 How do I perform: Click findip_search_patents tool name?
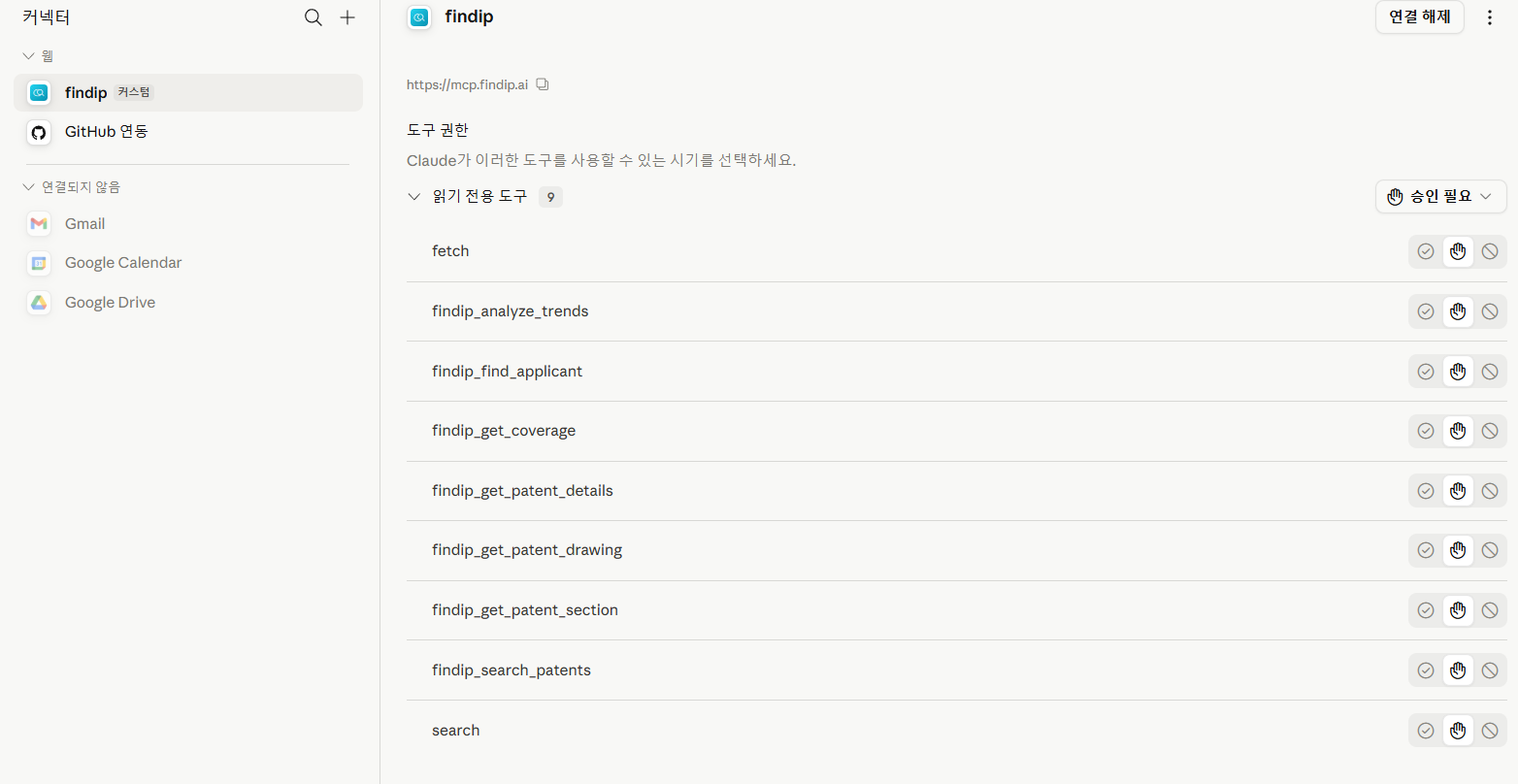coord(511,670)
